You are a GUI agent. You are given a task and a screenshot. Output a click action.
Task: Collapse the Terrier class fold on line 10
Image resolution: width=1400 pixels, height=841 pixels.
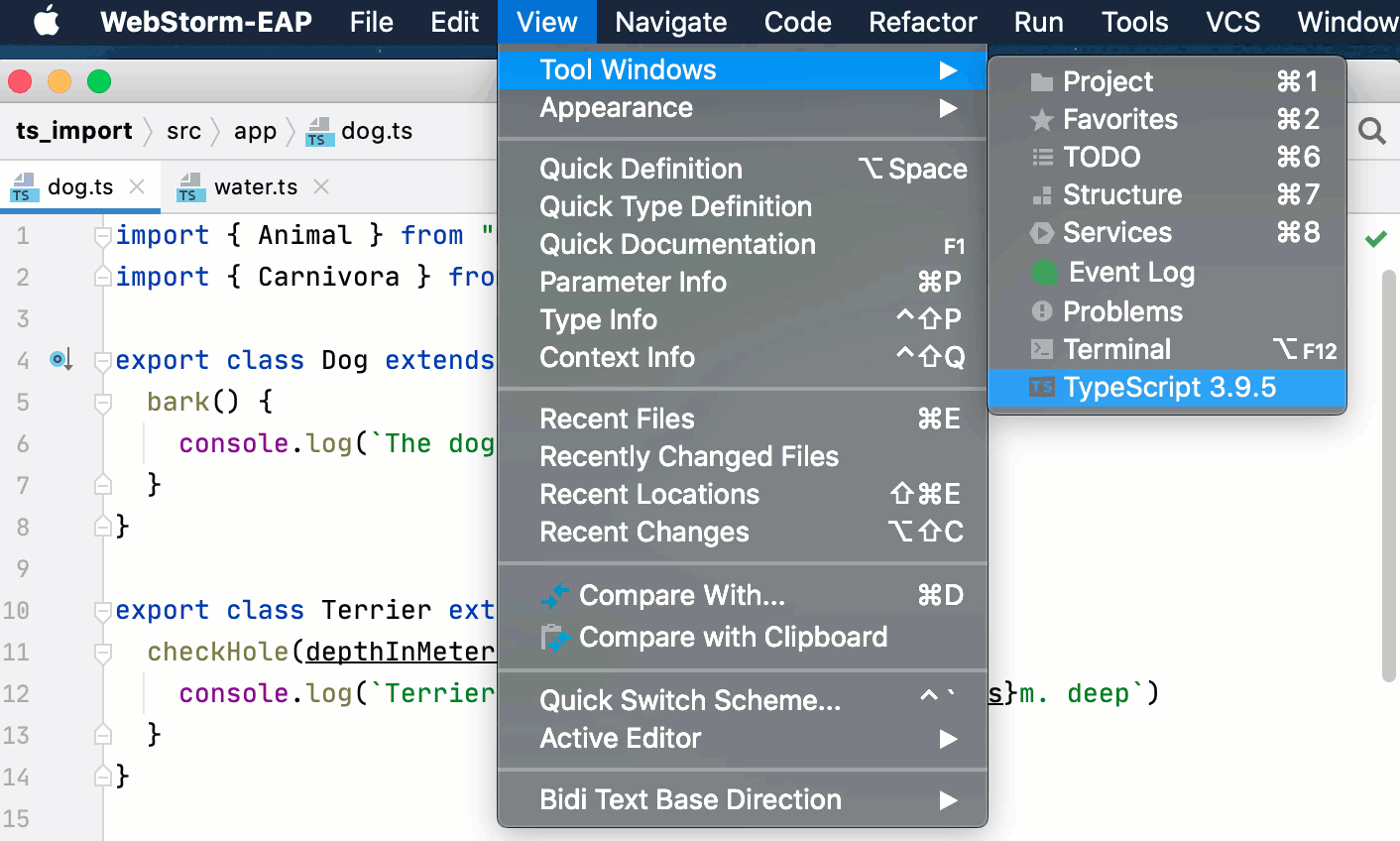pyautogui.click(x=102, y=611)
